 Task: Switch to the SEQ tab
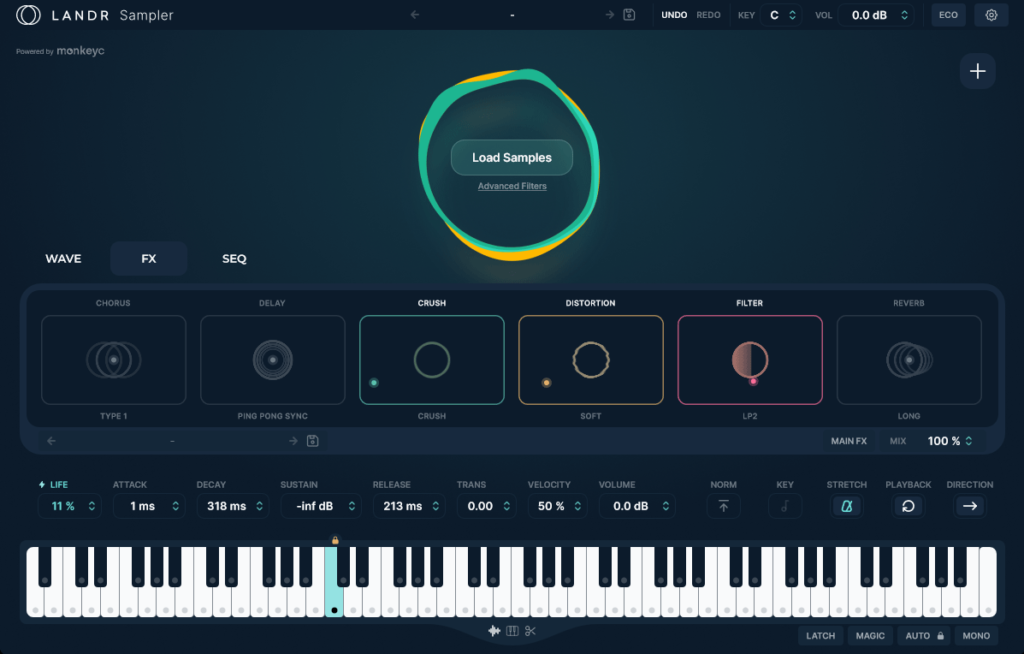234,259
